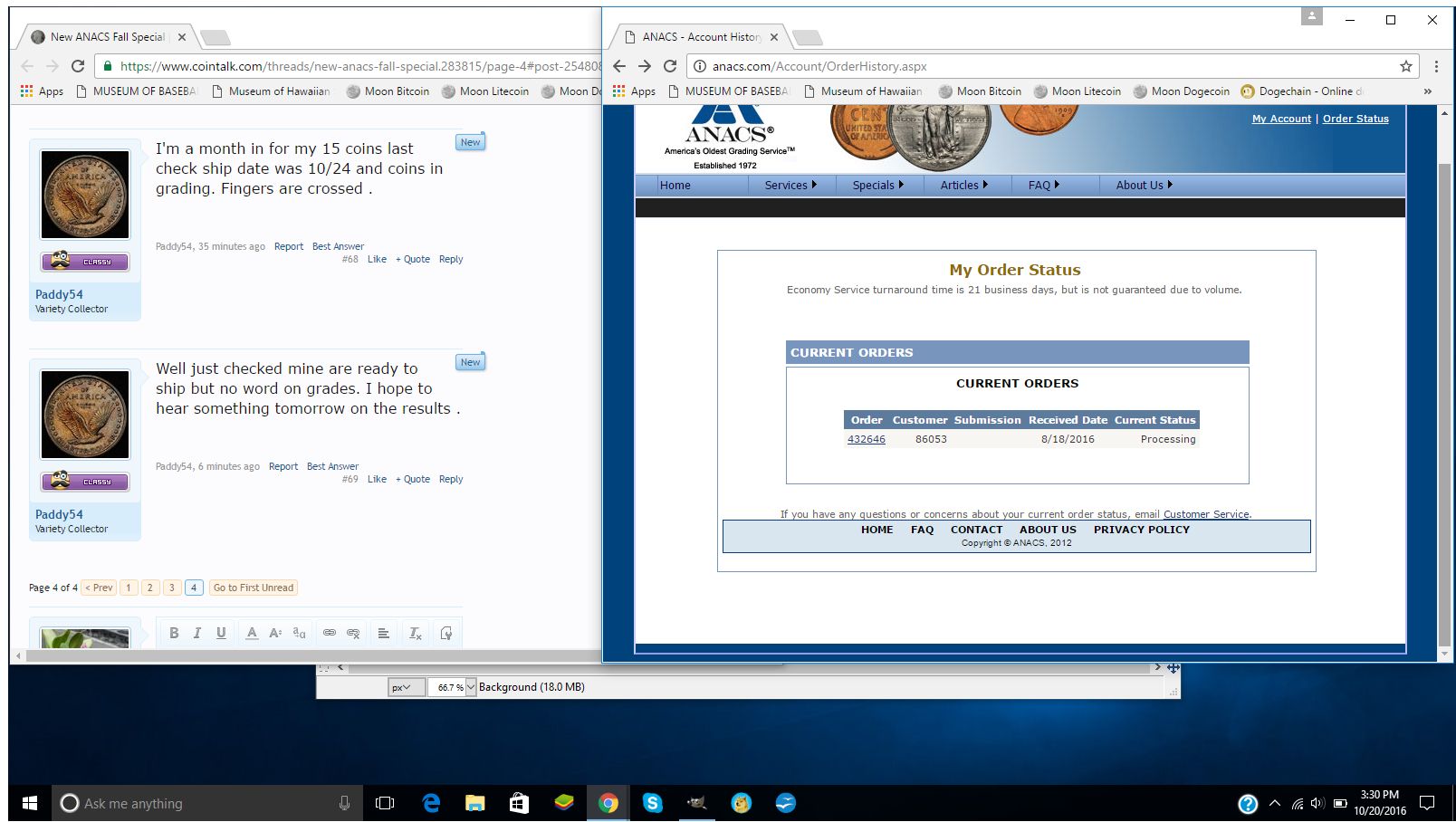The width and height of the screenshot is (1456, 822).
Task: Expand the Articles menu on ANACS
Action: point(963,185)
